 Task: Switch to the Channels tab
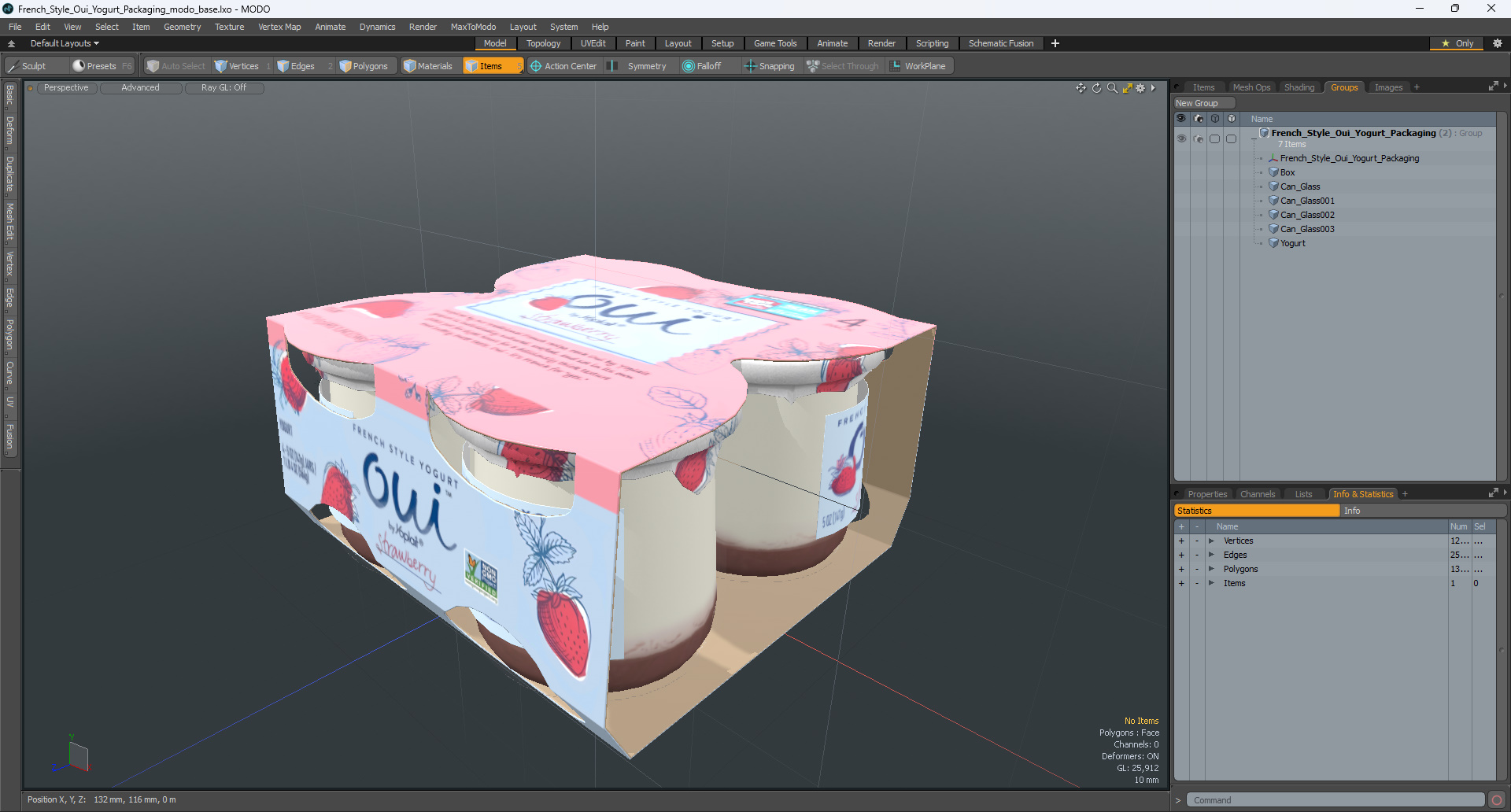(x=1258, y=494)
